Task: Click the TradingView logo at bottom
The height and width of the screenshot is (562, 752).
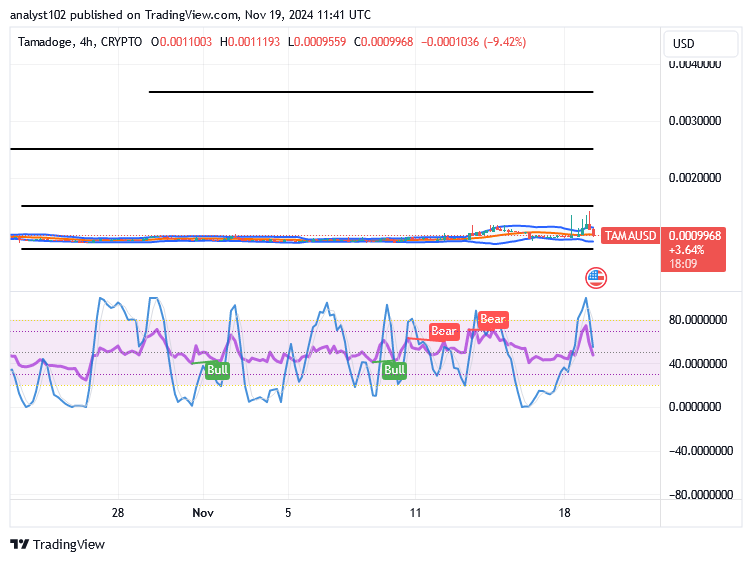Action: click(57, 544)
